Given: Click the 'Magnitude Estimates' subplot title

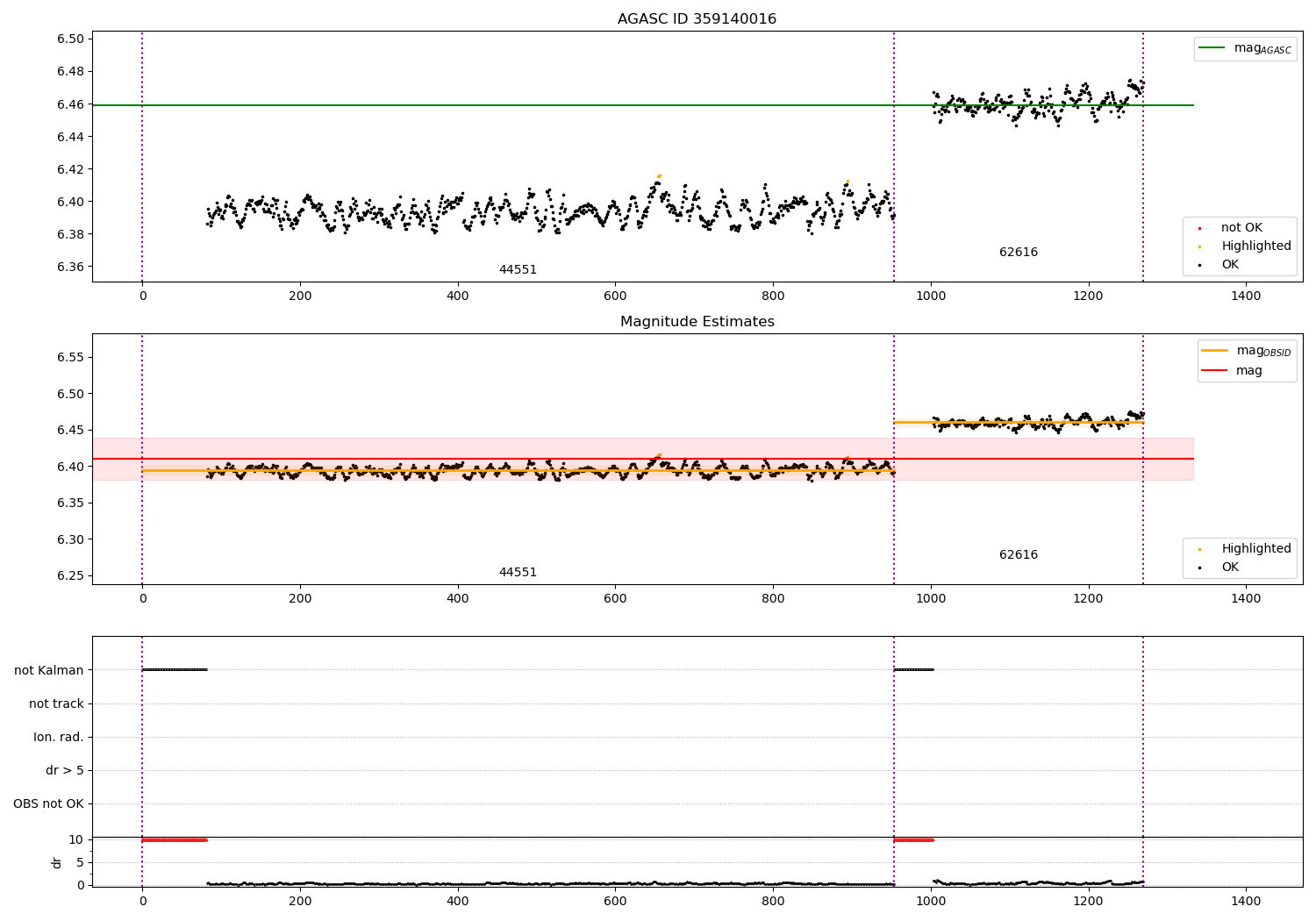Looking at the screenshot, I should point(697,322).
